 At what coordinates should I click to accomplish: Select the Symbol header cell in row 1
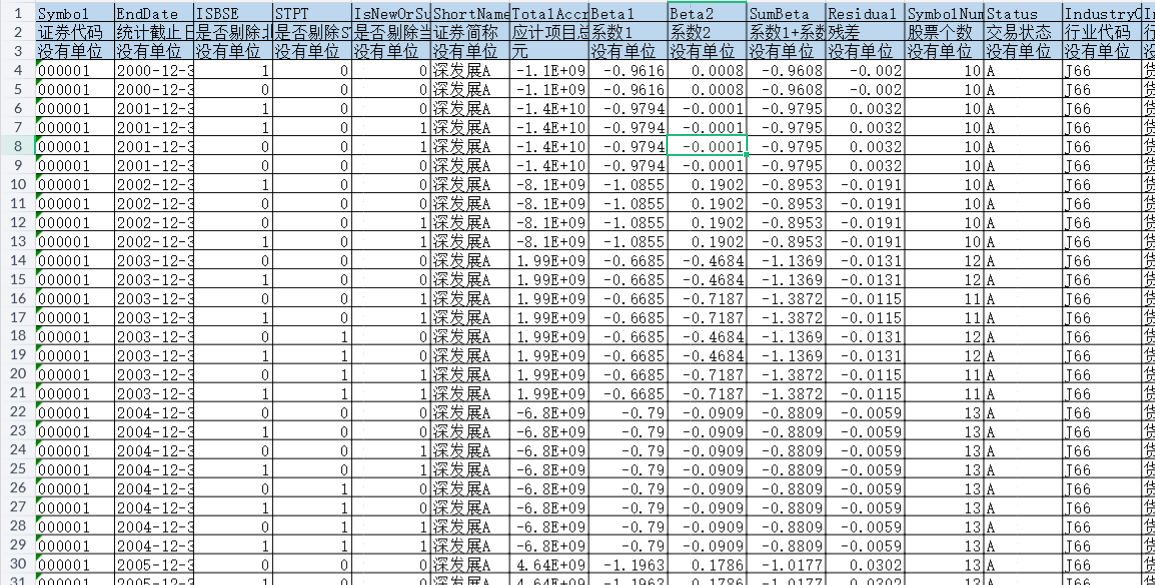pyautogui.click(x=74, y=14)
